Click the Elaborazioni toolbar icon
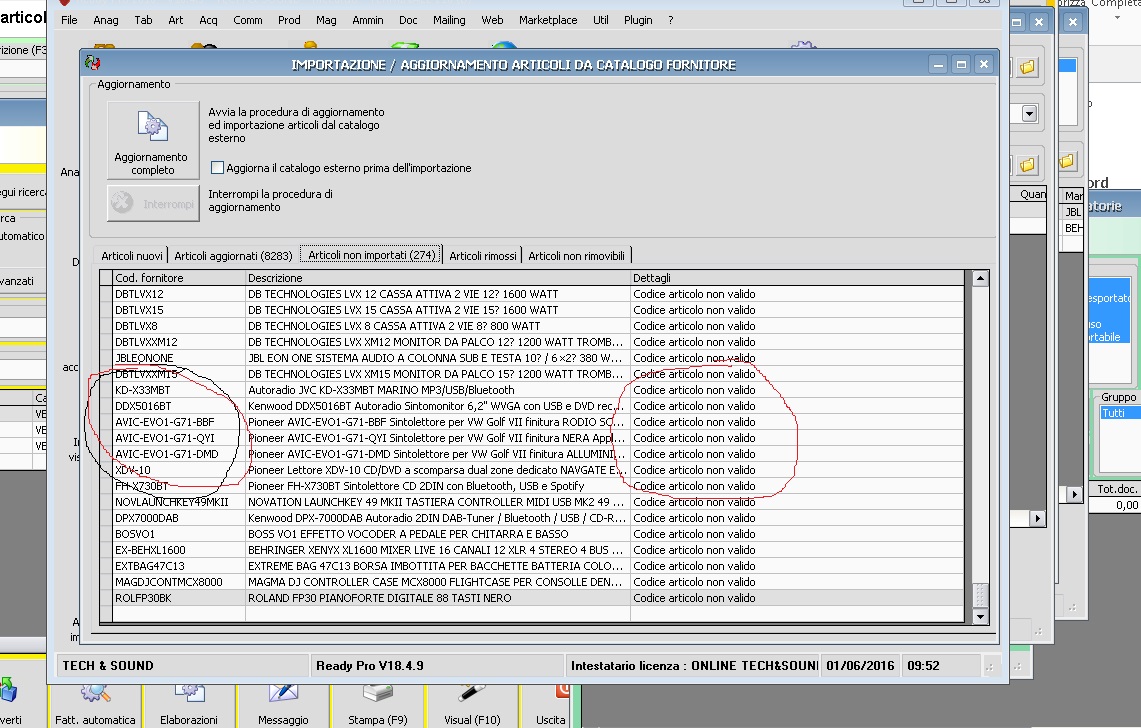1141x728 pixels. [189, 693]
